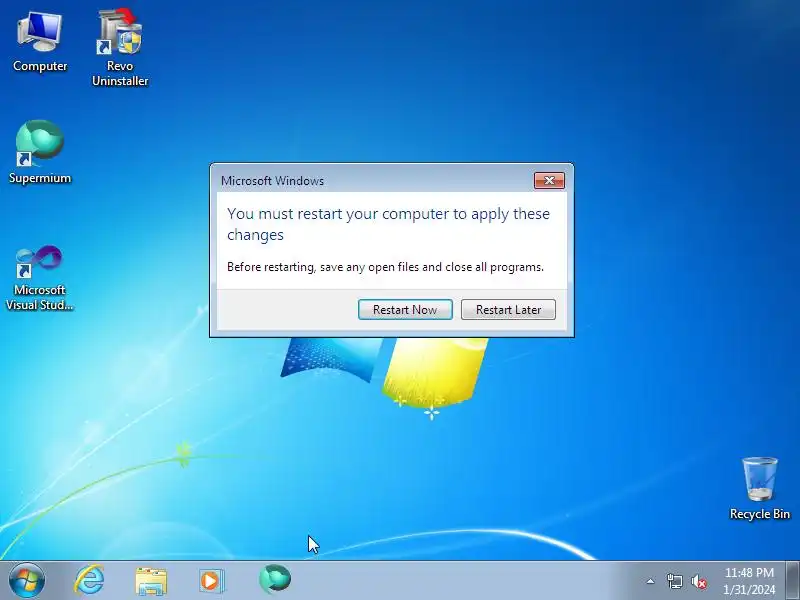Click the Show desktop strip at the taskbar end
Image resolution: width=800 pixels, height=600 pixels.
pos(793,581)
